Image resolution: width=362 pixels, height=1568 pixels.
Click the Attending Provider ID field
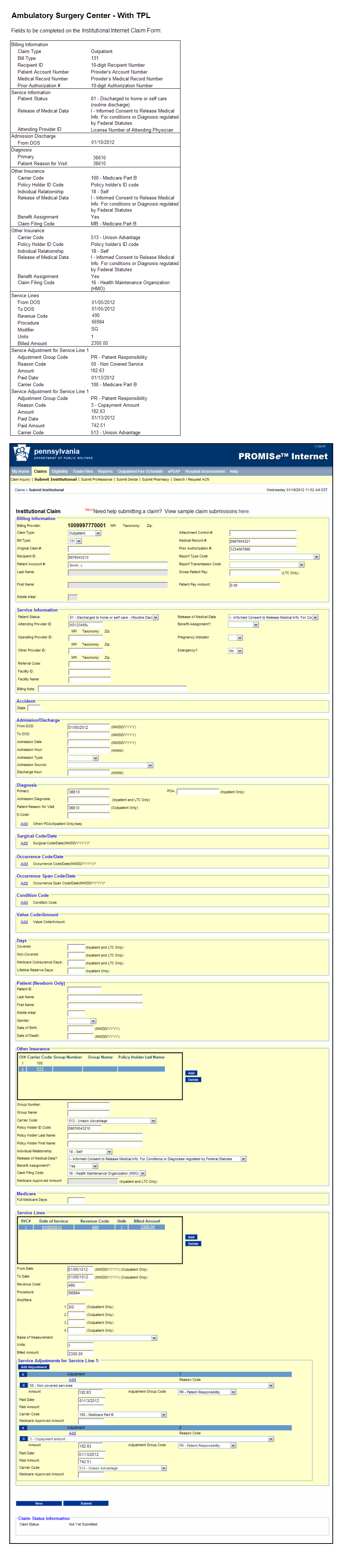[90, 625]
